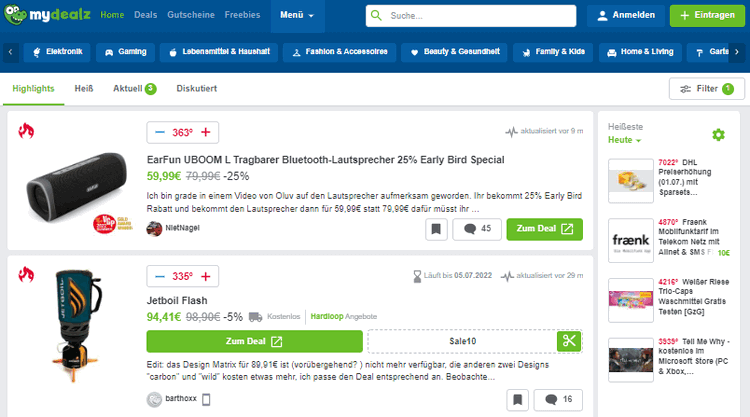Bookmark the EarFun UBOOM L deal
The image size is (750, 417).
click(435, 229)
